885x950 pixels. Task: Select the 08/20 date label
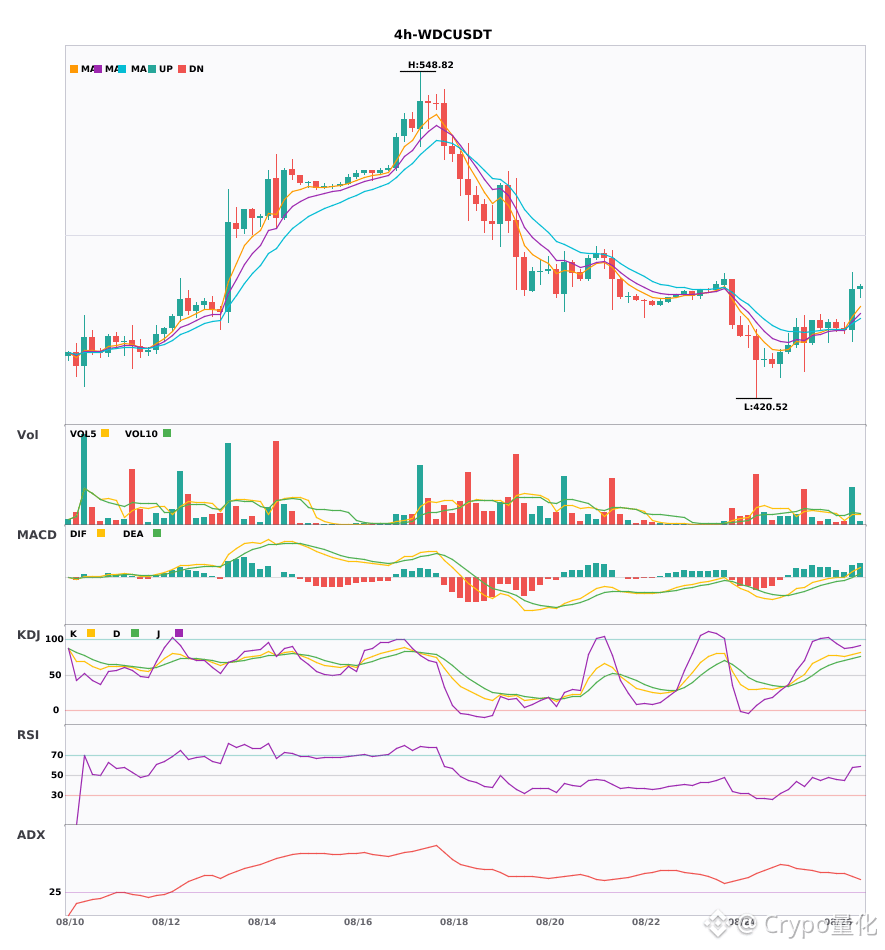pyautogui.click(x=550, y=922)
